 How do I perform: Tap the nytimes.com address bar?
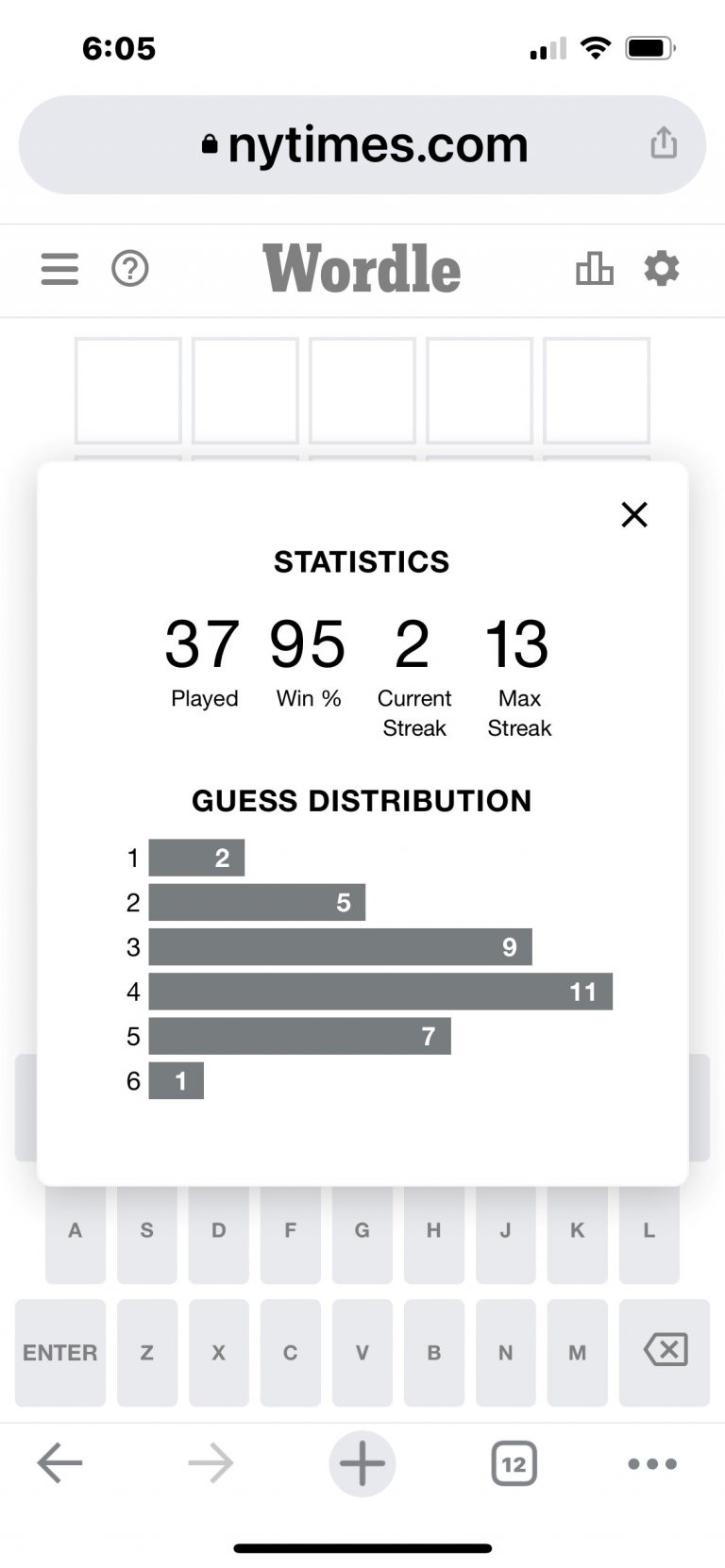(x=363, y=144)
